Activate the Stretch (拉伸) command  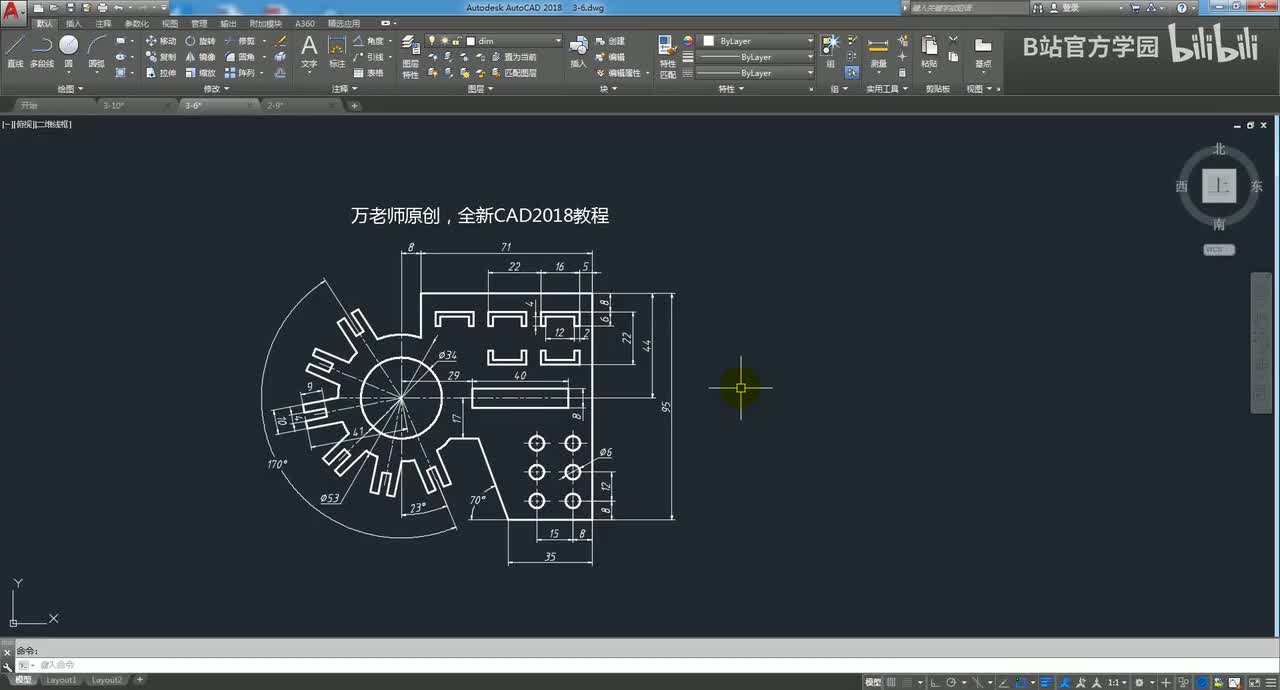click(x=160, y=73)
